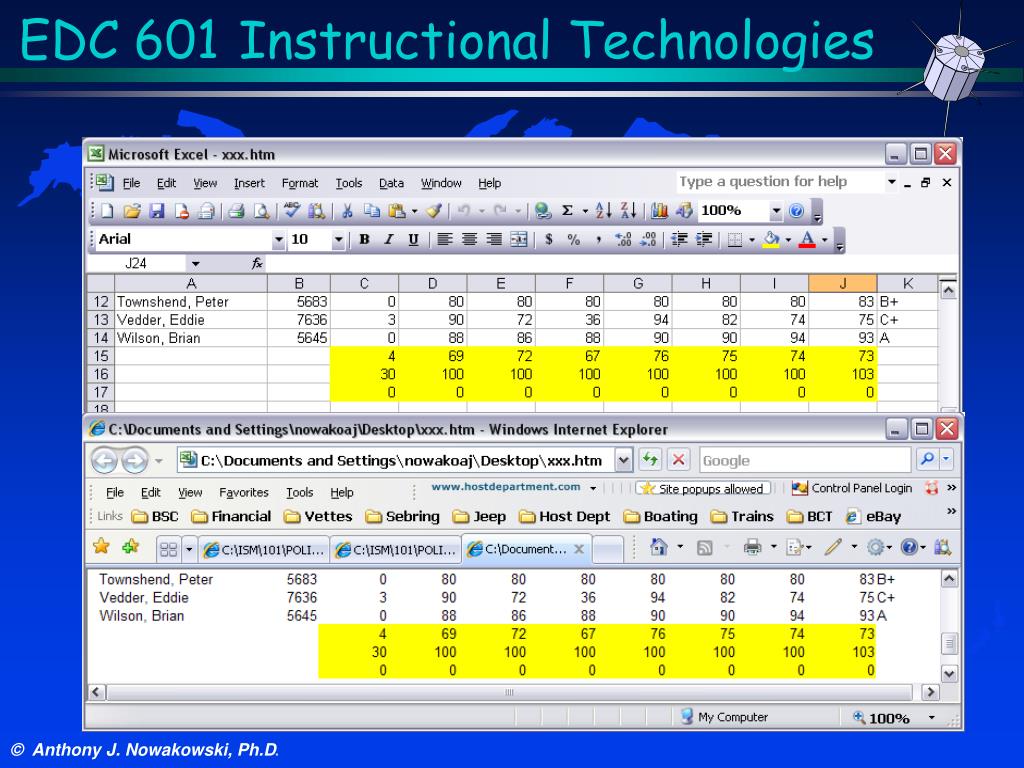The image size is (1024, 768).
Task: Sort ascending with the A-Z icon
Action: click(603, 210)
